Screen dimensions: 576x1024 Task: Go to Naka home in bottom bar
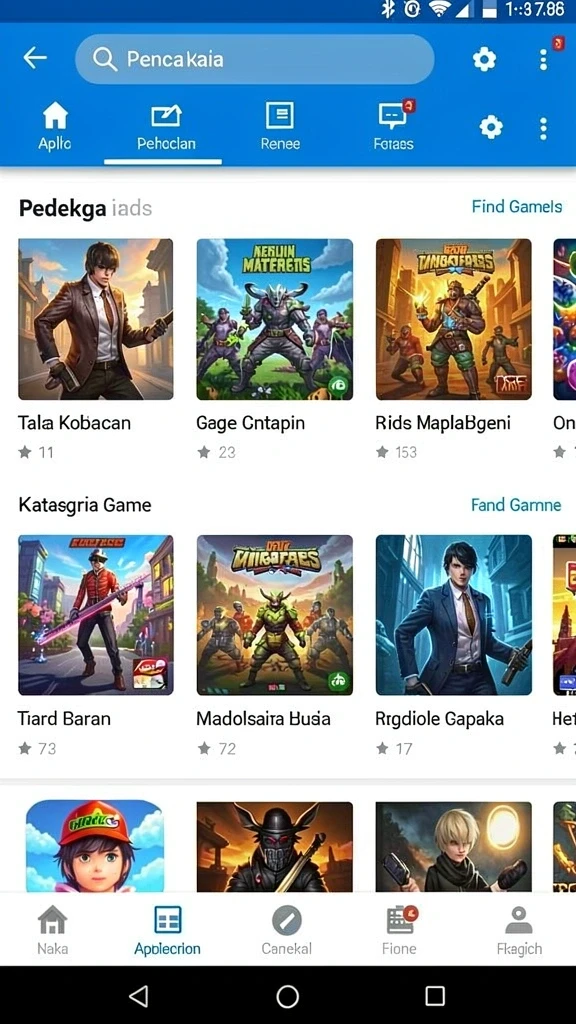pyautogui.click(x=52, y=930)
